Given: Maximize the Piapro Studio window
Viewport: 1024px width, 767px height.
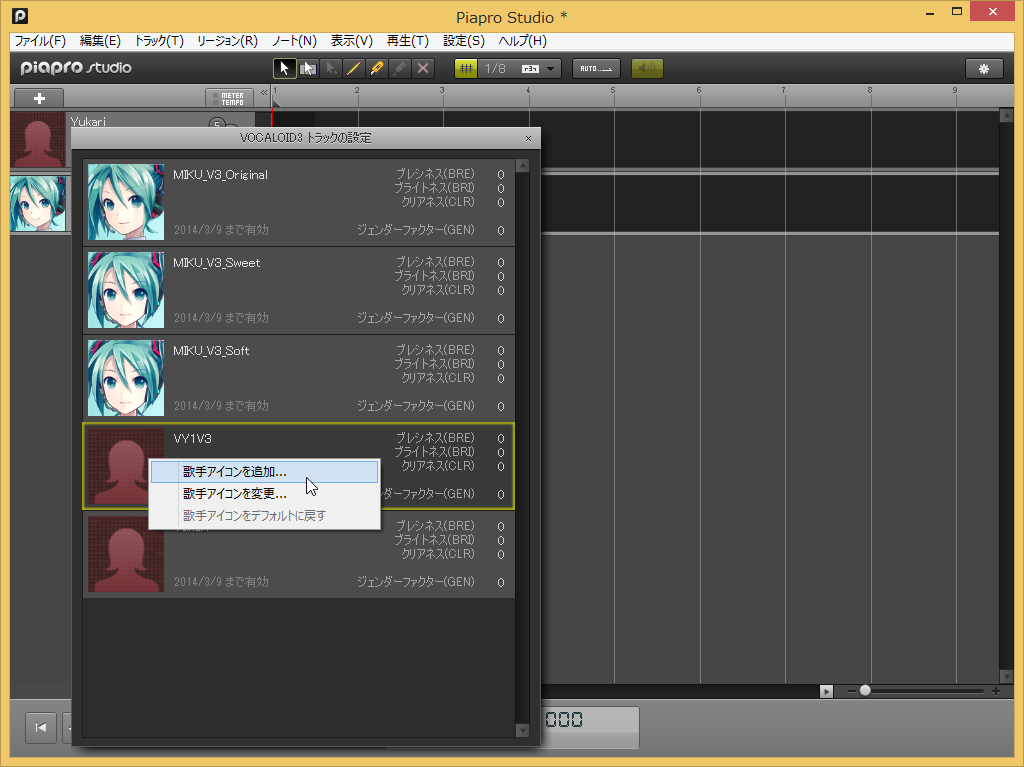Looking at the screenshot, I should (x=957, y=12).
